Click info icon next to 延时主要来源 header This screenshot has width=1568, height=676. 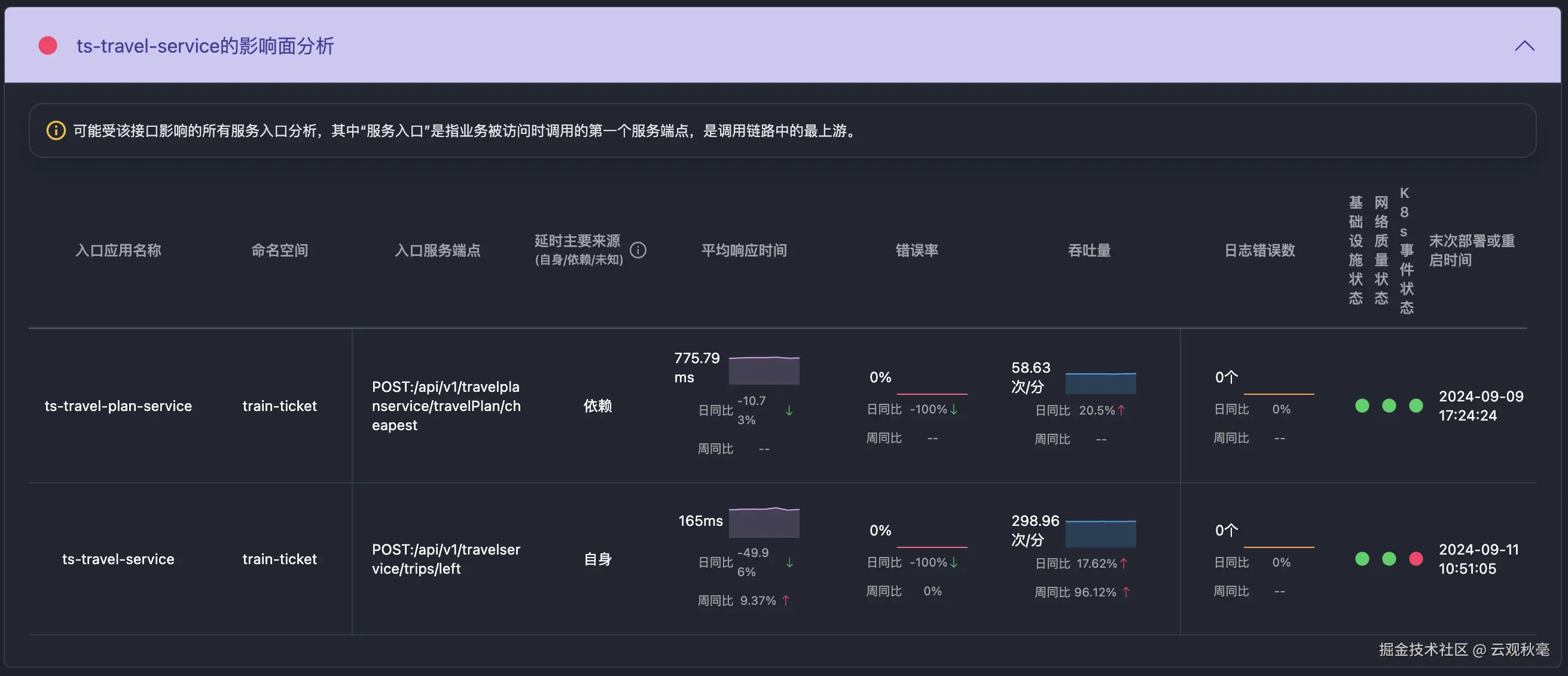(638, 250)
